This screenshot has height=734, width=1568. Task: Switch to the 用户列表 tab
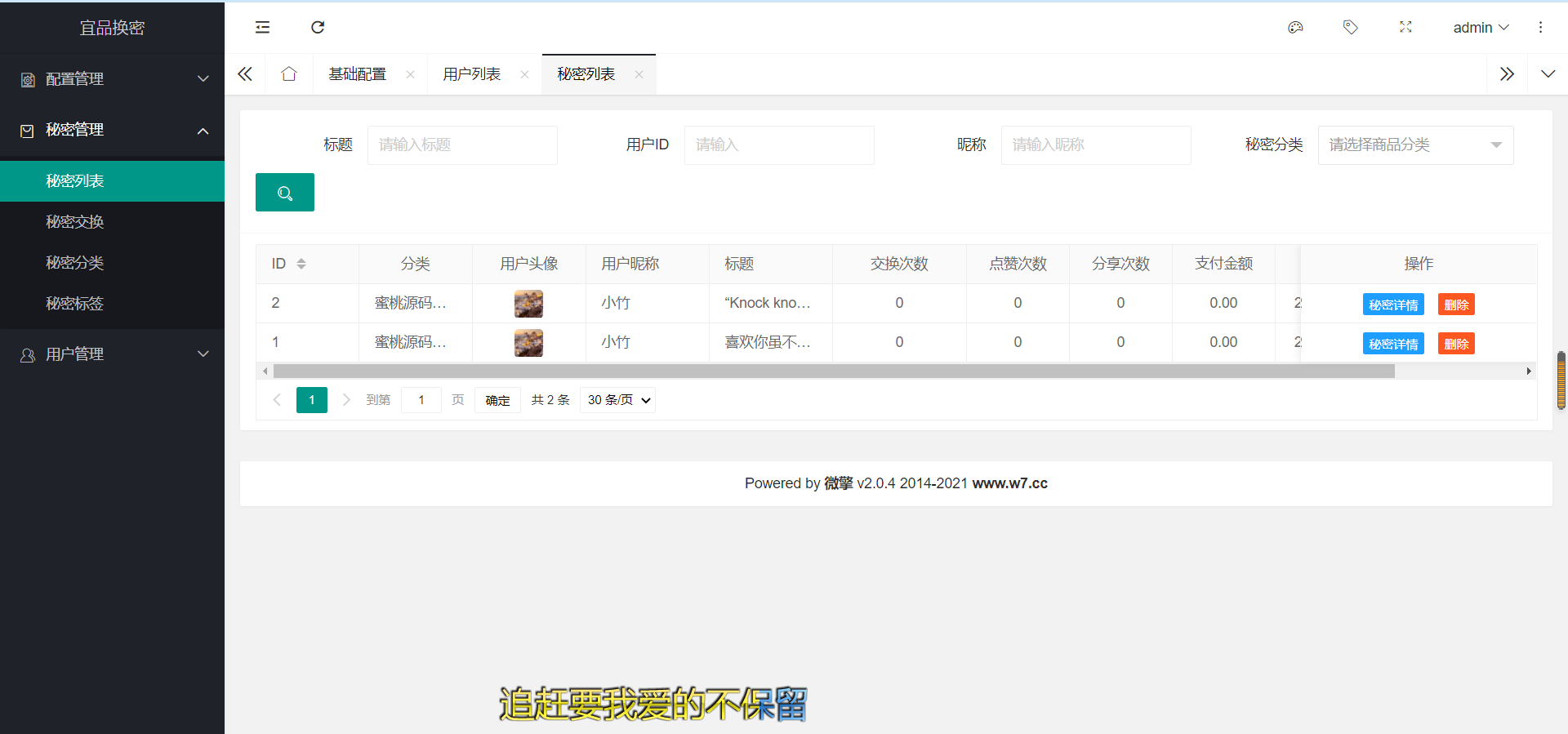click(x=471, y=74)
